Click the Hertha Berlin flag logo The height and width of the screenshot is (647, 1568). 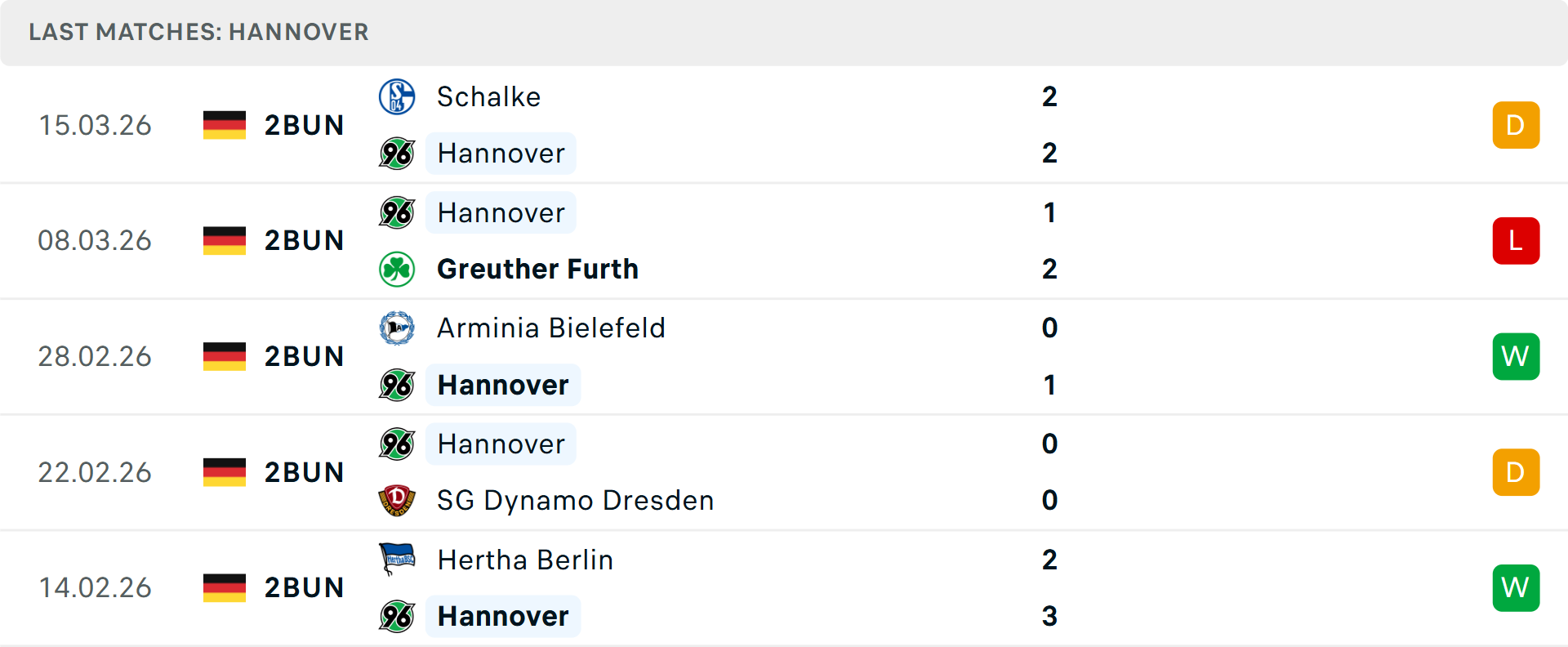(x=397, y=560)
